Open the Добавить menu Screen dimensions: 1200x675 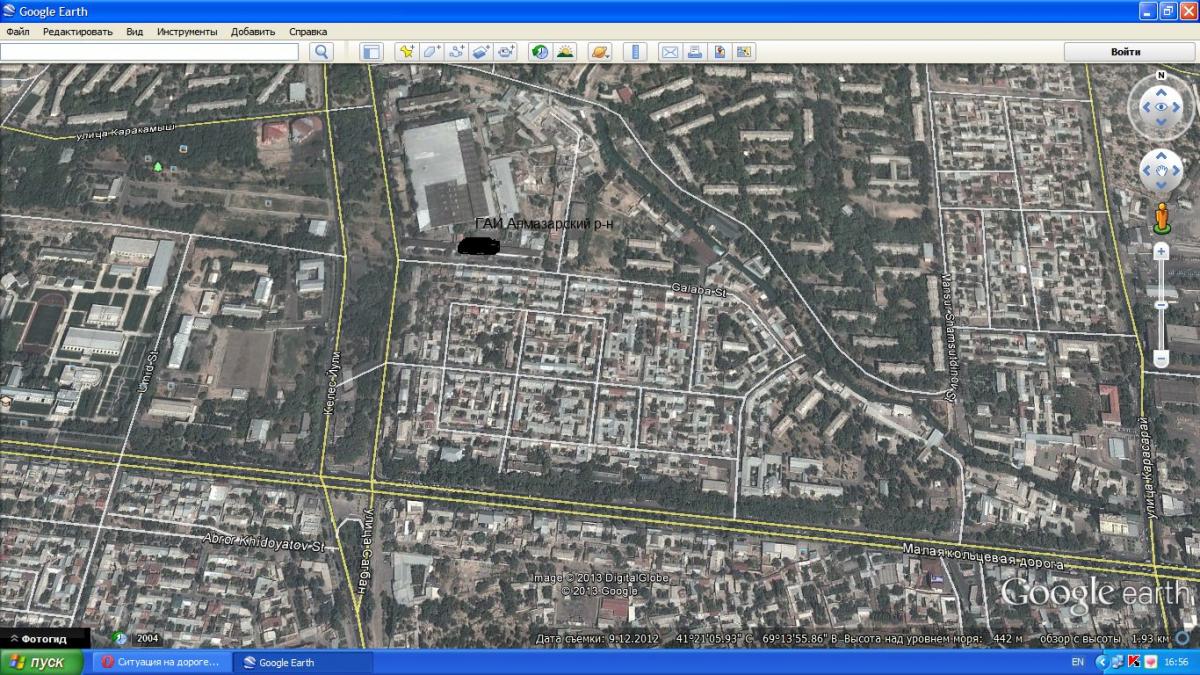click(252, 31)
